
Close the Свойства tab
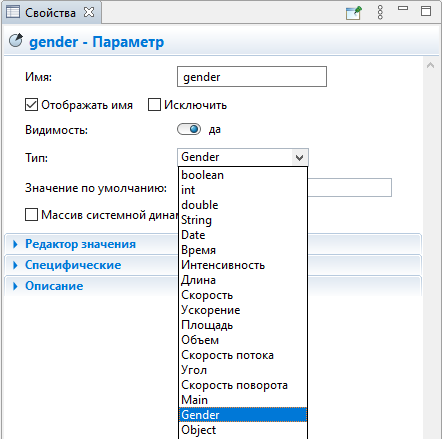click(89, 12)
